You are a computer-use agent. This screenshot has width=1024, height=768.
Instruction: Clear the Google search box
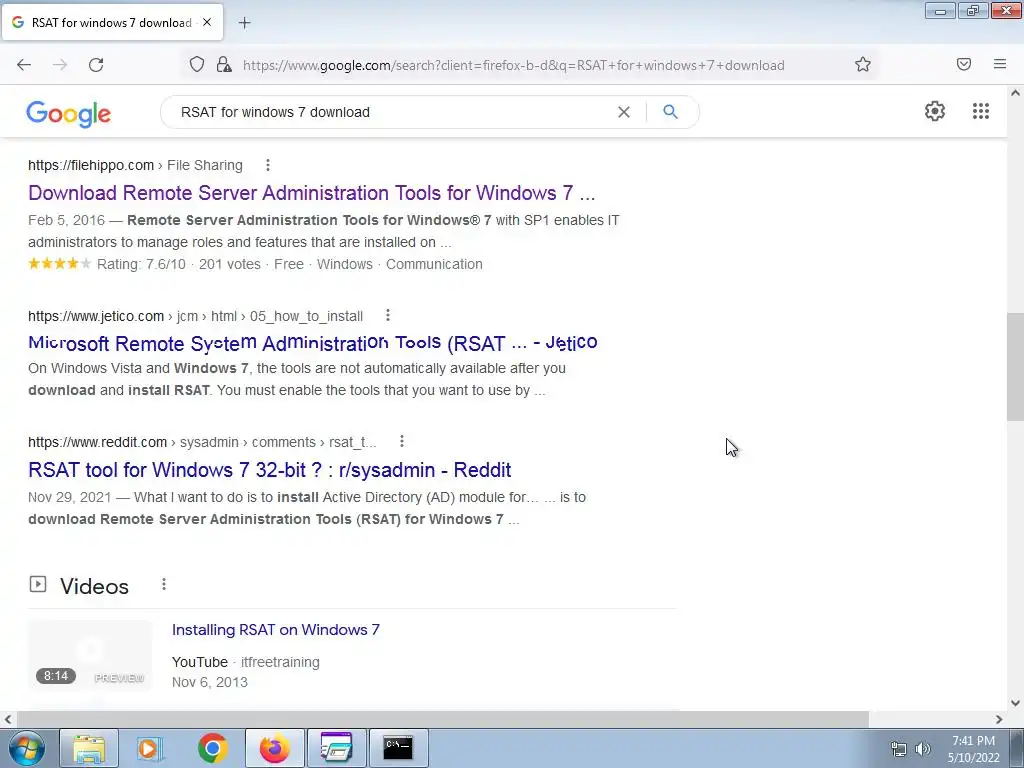(624, 112)
